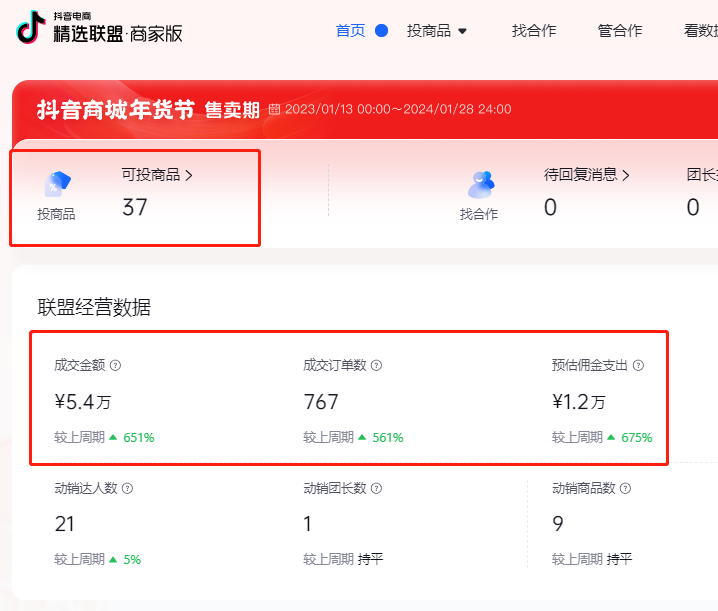Open the help icon next to 成交金额

coord(115,366)
